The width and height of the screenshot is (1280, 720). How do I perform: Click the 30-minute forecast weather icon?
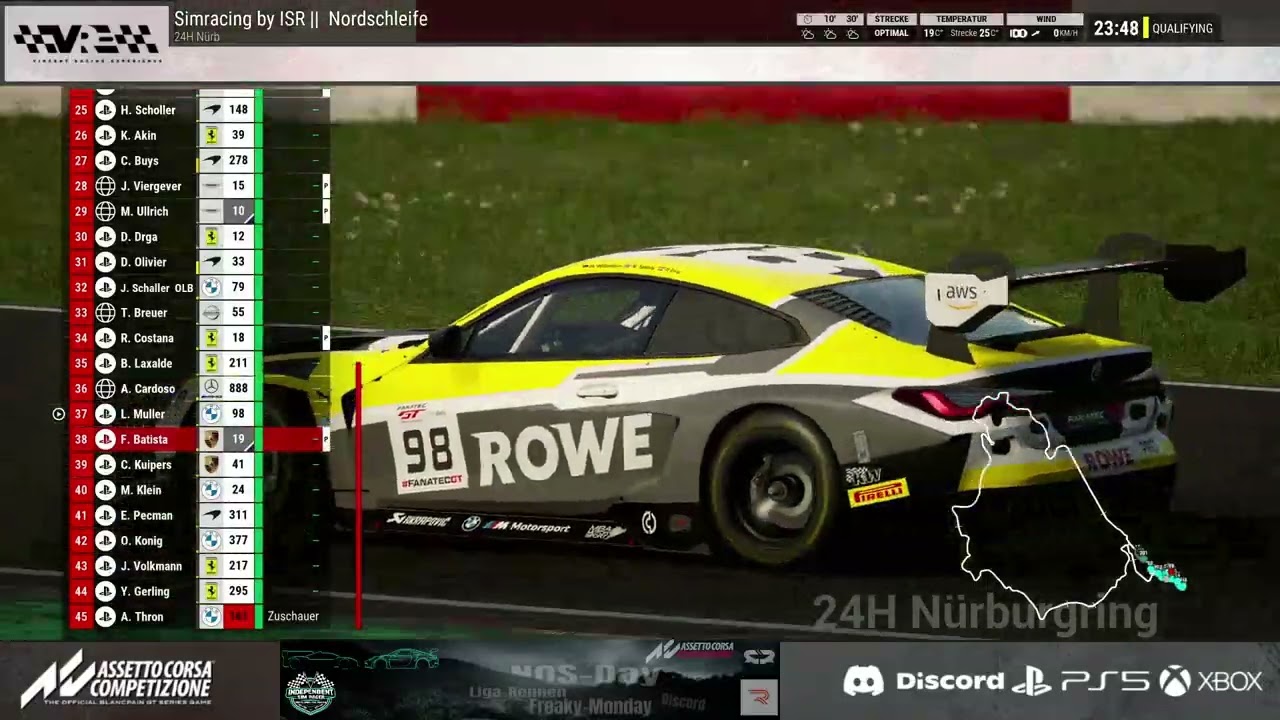[852, 34]
